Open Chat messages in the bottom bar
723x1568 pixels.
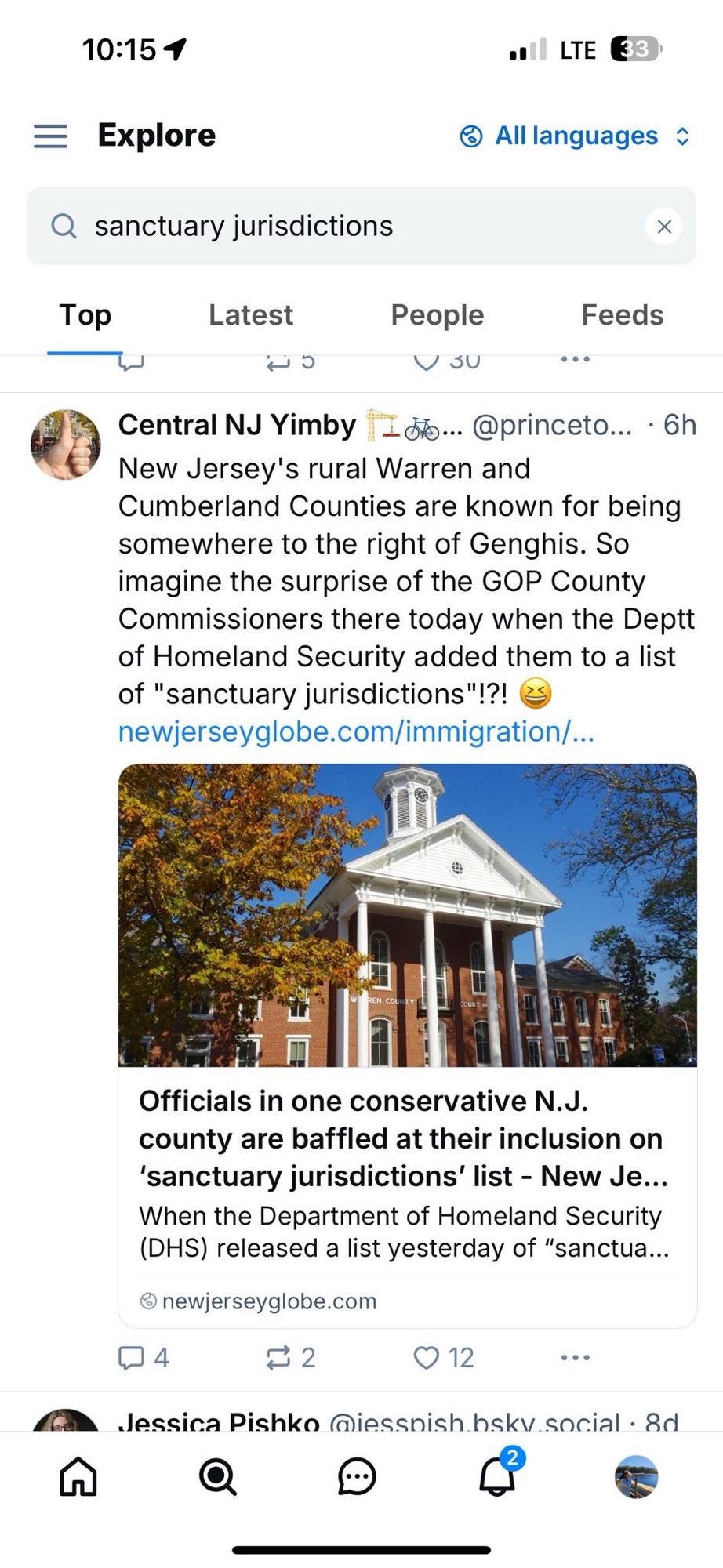coord(357,1477)
